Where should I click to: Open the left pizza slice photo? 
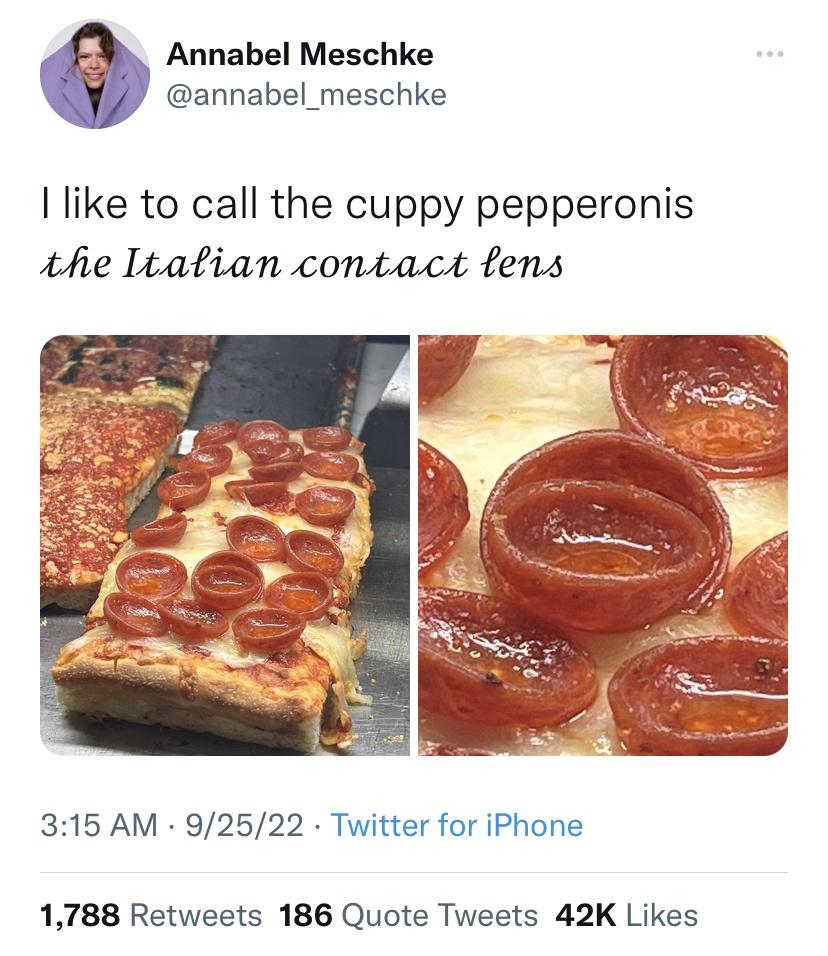225,545
